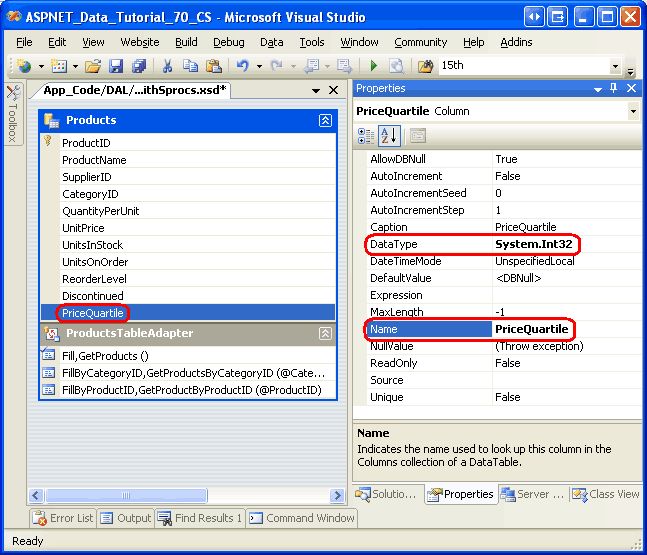The width and height of the screenshot is (647, 555).
Task: Click the horizontal scrollbar thumb in designer
Action: (126, 495)
